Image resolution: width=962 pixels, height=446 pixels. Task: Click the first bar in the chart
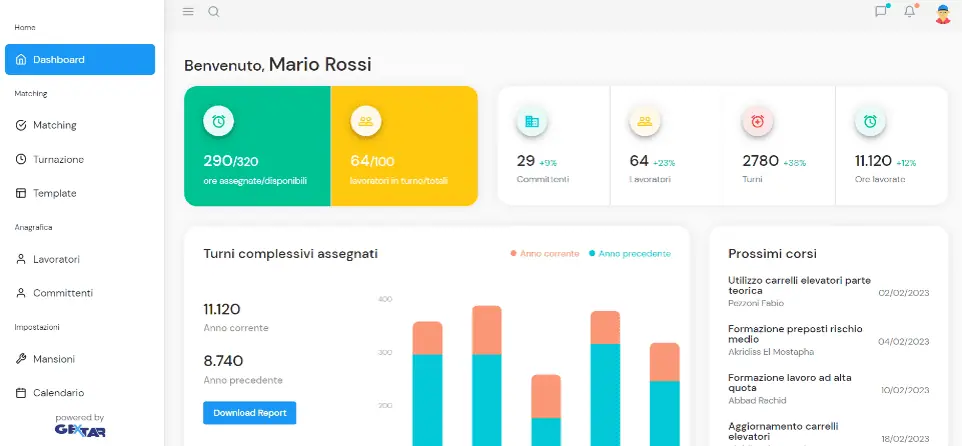[428, 383]
